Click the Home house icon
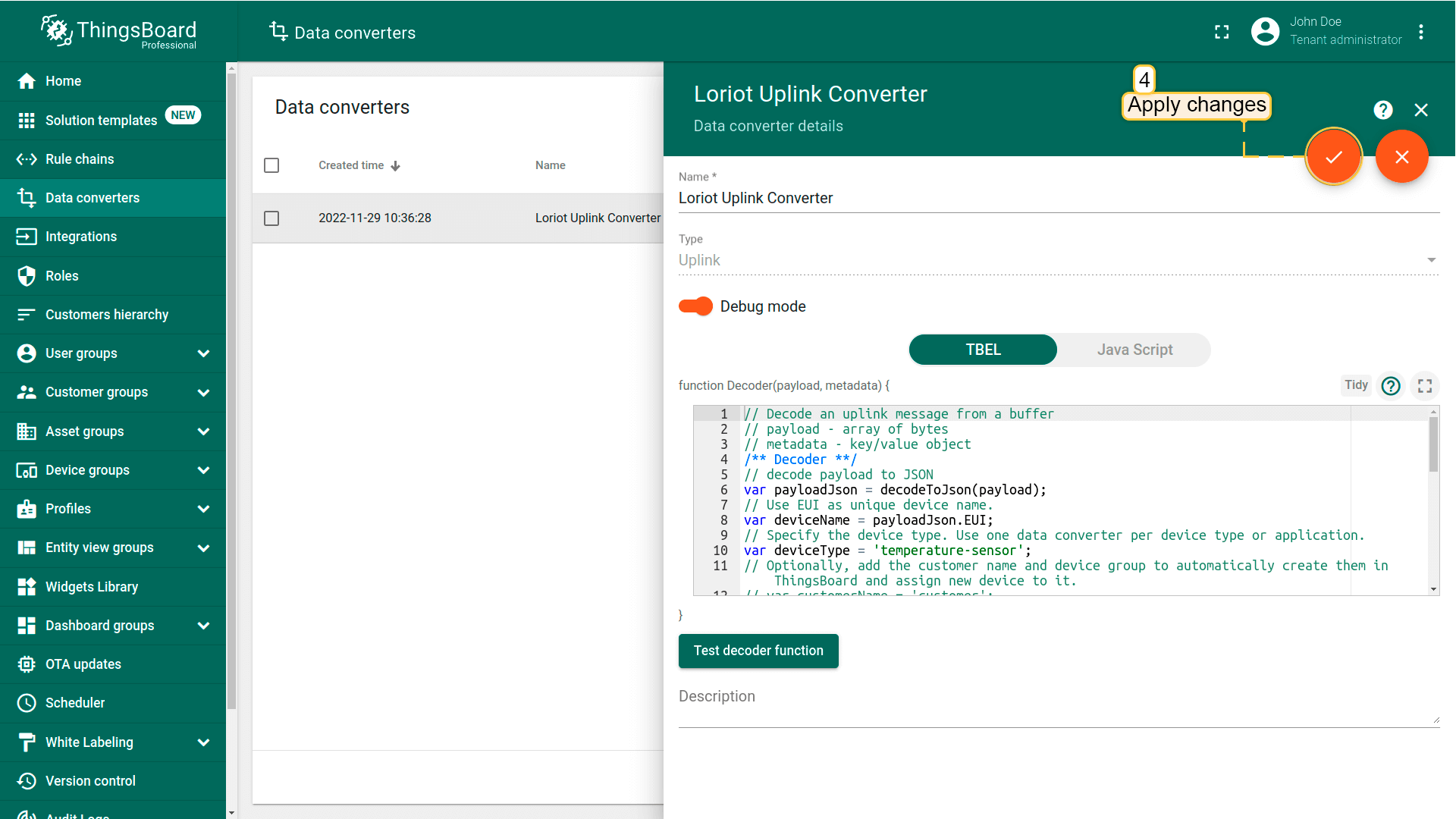This screenshot has height=819, width=1456. click(x=27, y=81)
